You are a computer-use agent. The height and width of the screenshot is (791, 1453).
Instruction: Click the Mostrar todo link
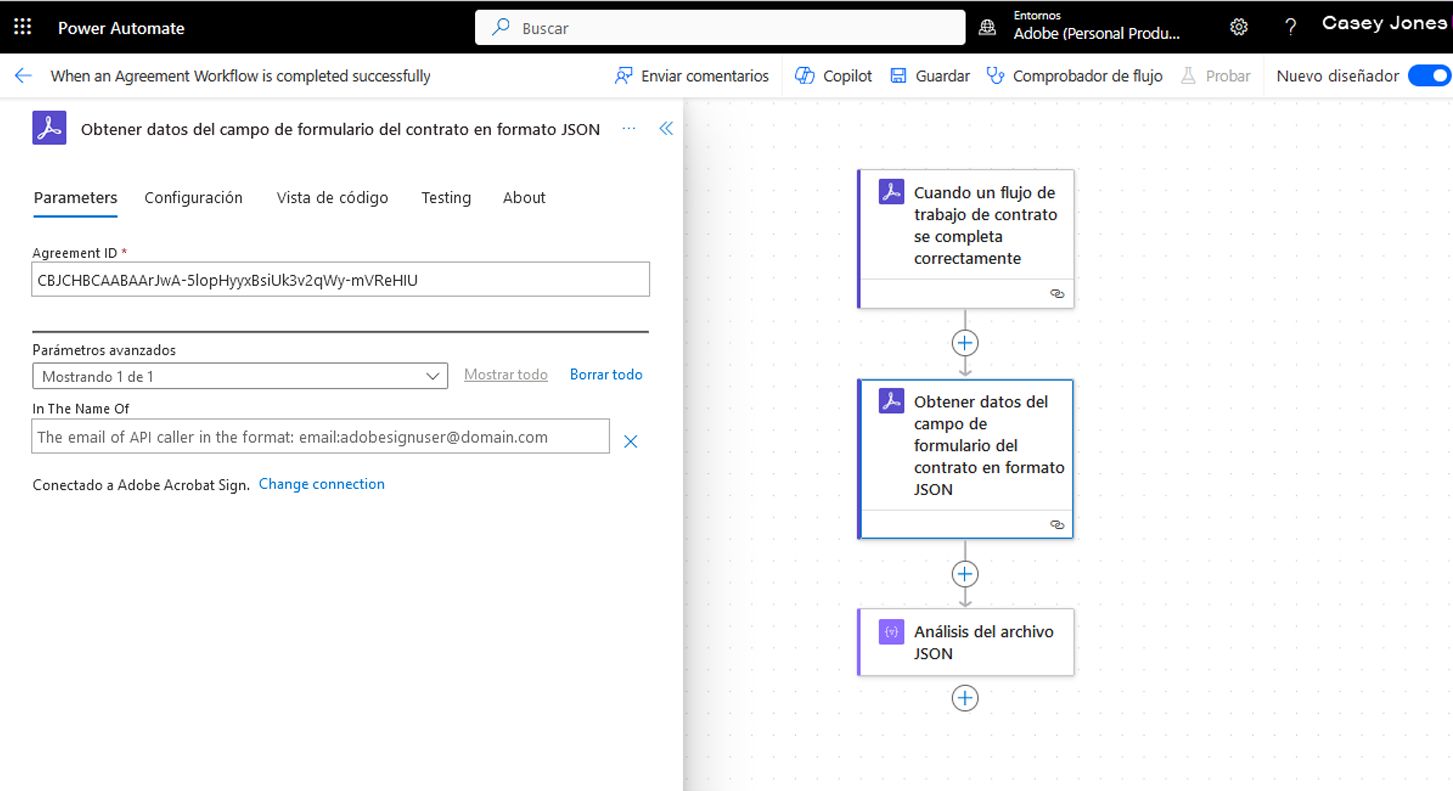point(506,374)
